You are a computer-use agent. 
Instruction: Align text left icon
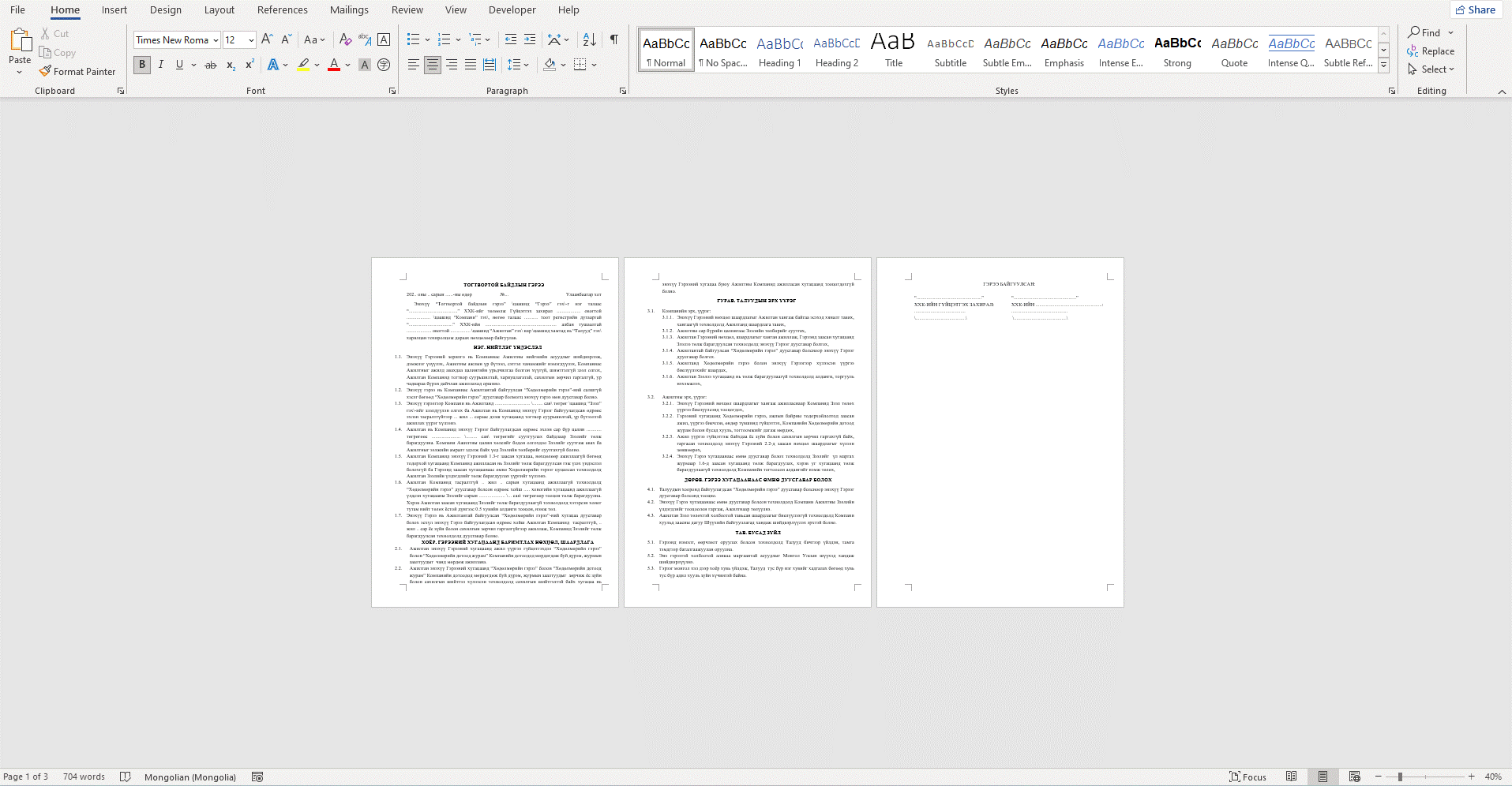coord(414,65)
